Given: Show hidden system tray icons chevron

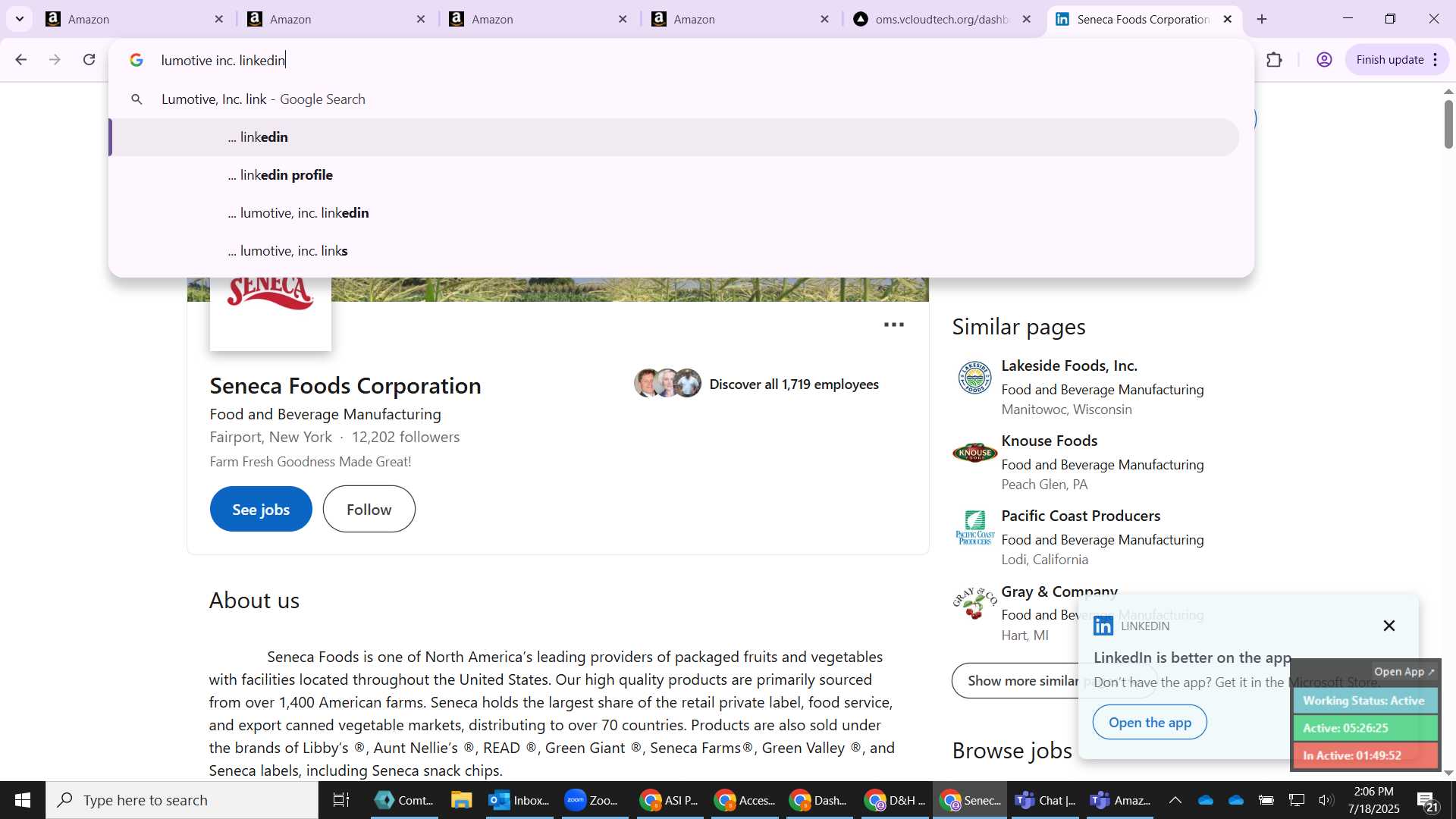Looking at the screenshot, I should [x=1175, y=800].
